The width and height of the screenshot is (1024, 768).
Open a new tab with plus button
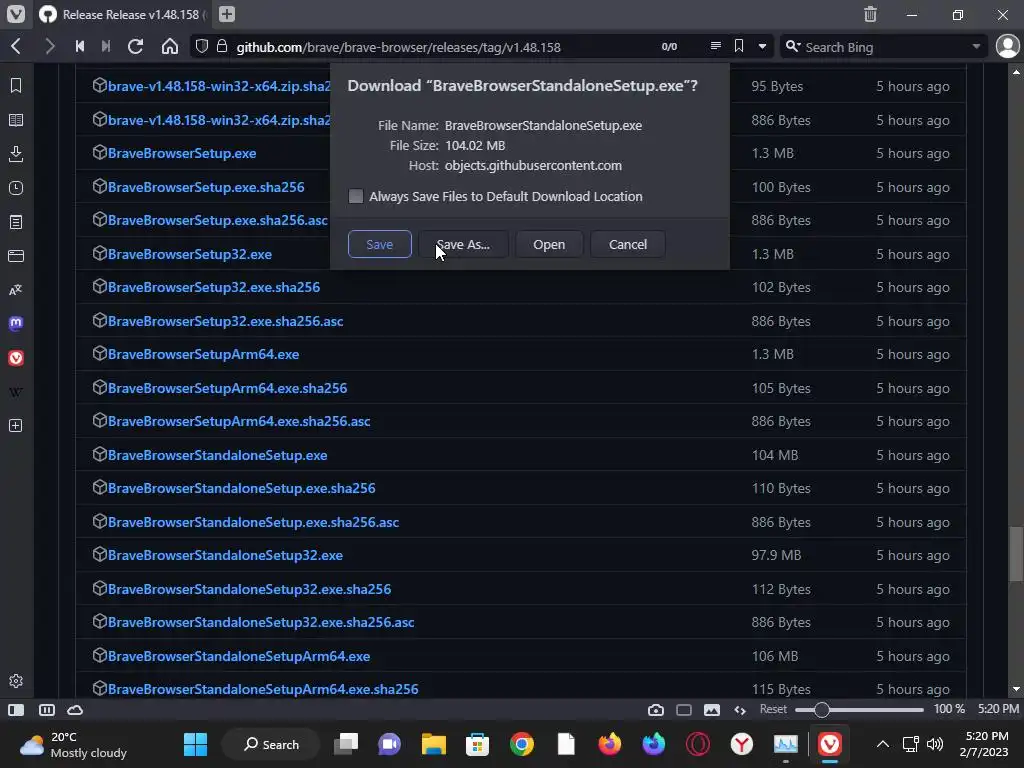pyautogui.click(x=227, y=14)
